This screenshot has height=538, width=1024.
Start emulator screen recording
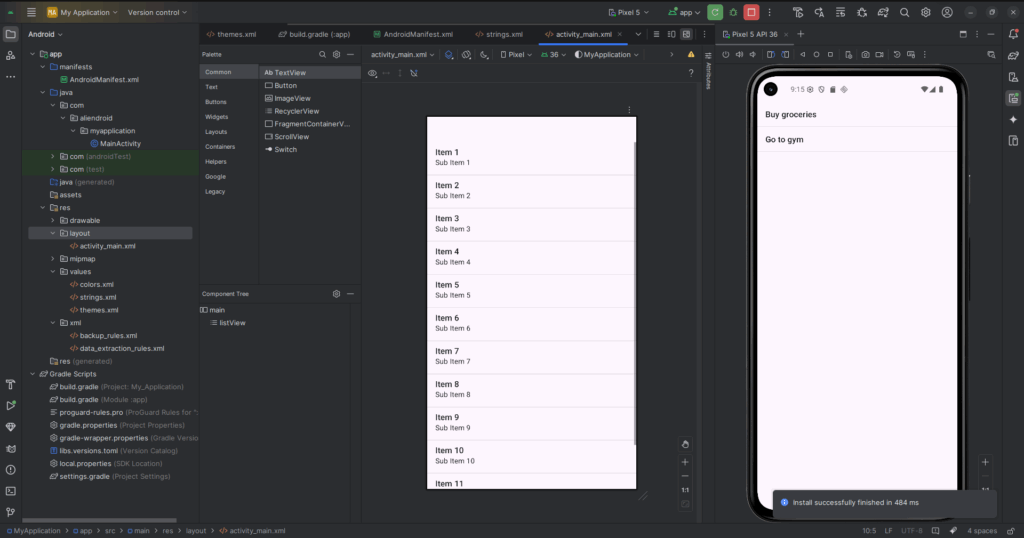pyautogui.click(x=880, y=55)
